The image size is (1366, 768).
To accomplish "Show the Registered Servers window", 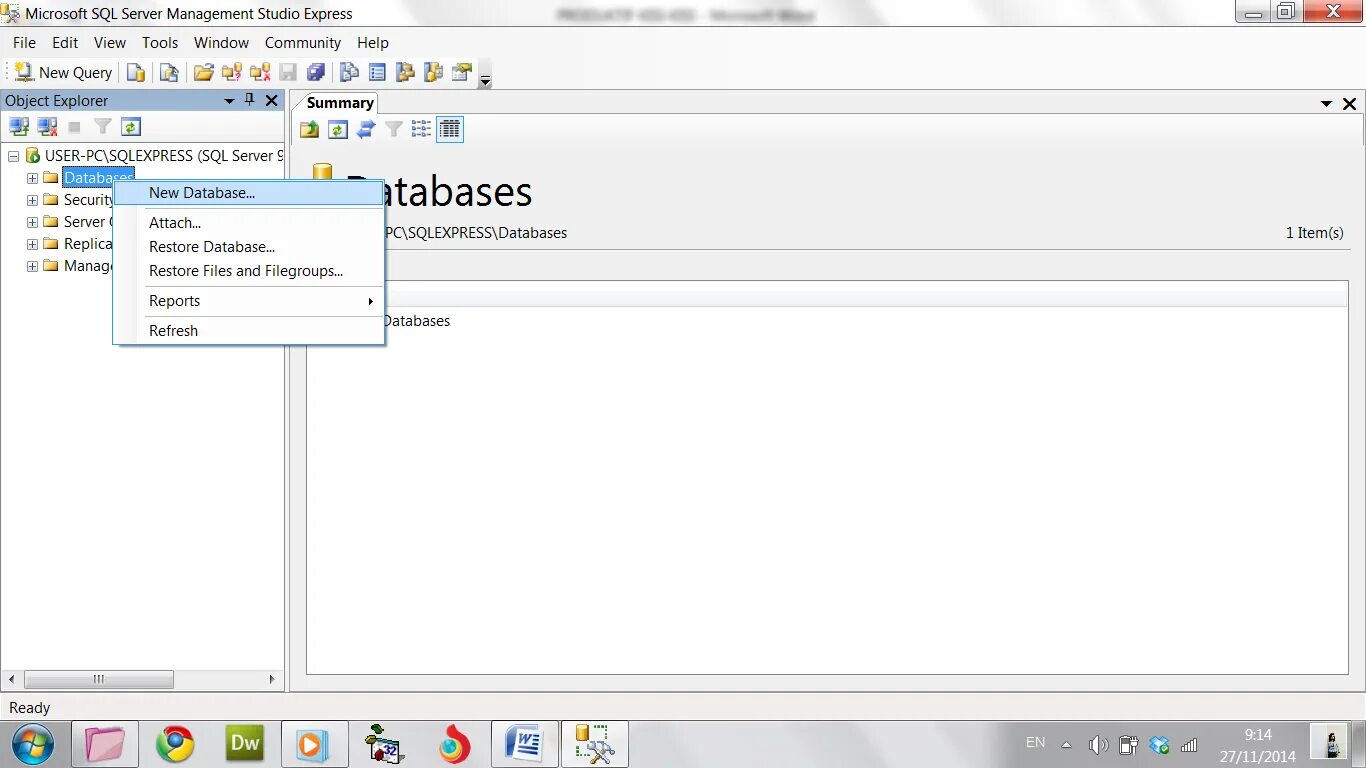I will coord(349,72).
